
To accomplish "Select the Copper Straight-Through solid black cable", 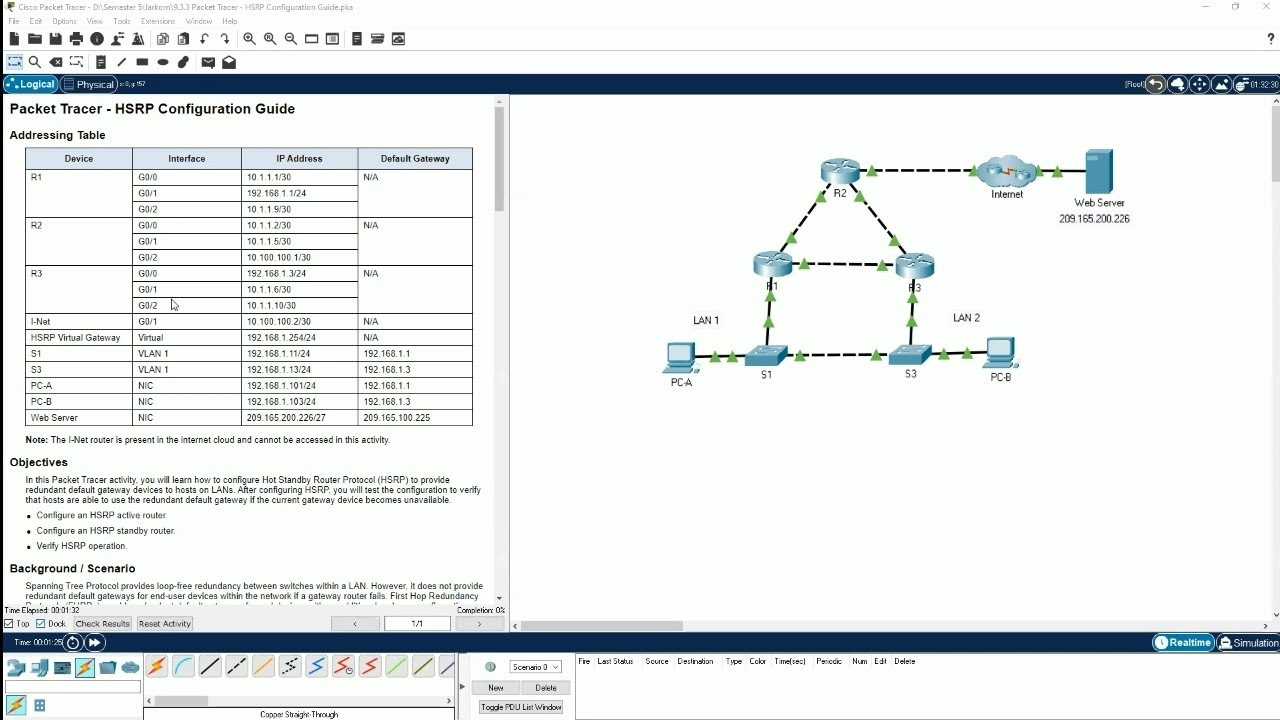I will click(210, 667).
